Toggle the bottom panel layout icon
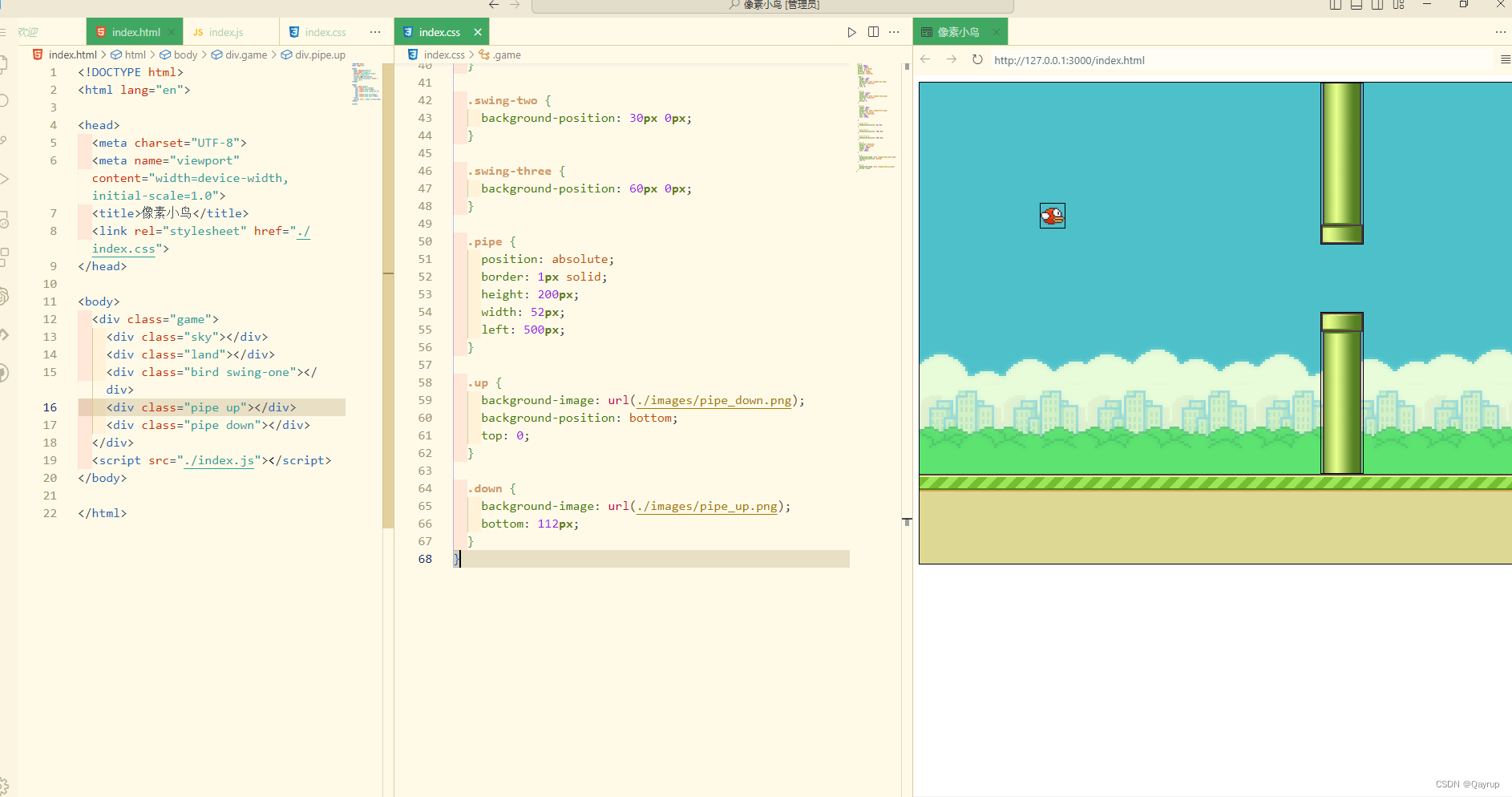This screenshot has height=797, width=1512. (1356, 5)
